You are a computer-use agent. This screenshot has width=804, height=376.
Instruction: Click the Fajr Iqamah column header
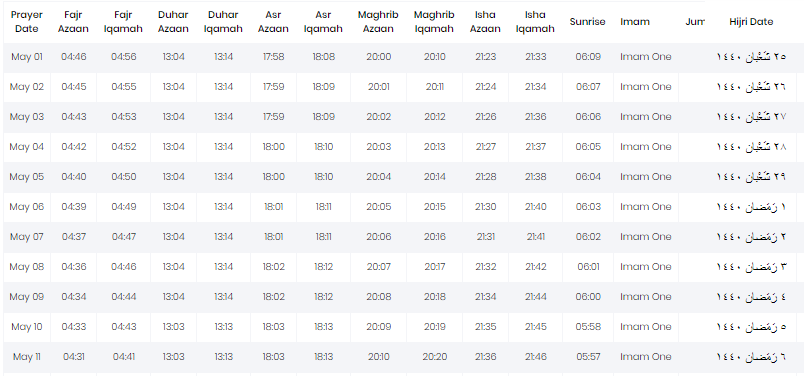(123, 22)
